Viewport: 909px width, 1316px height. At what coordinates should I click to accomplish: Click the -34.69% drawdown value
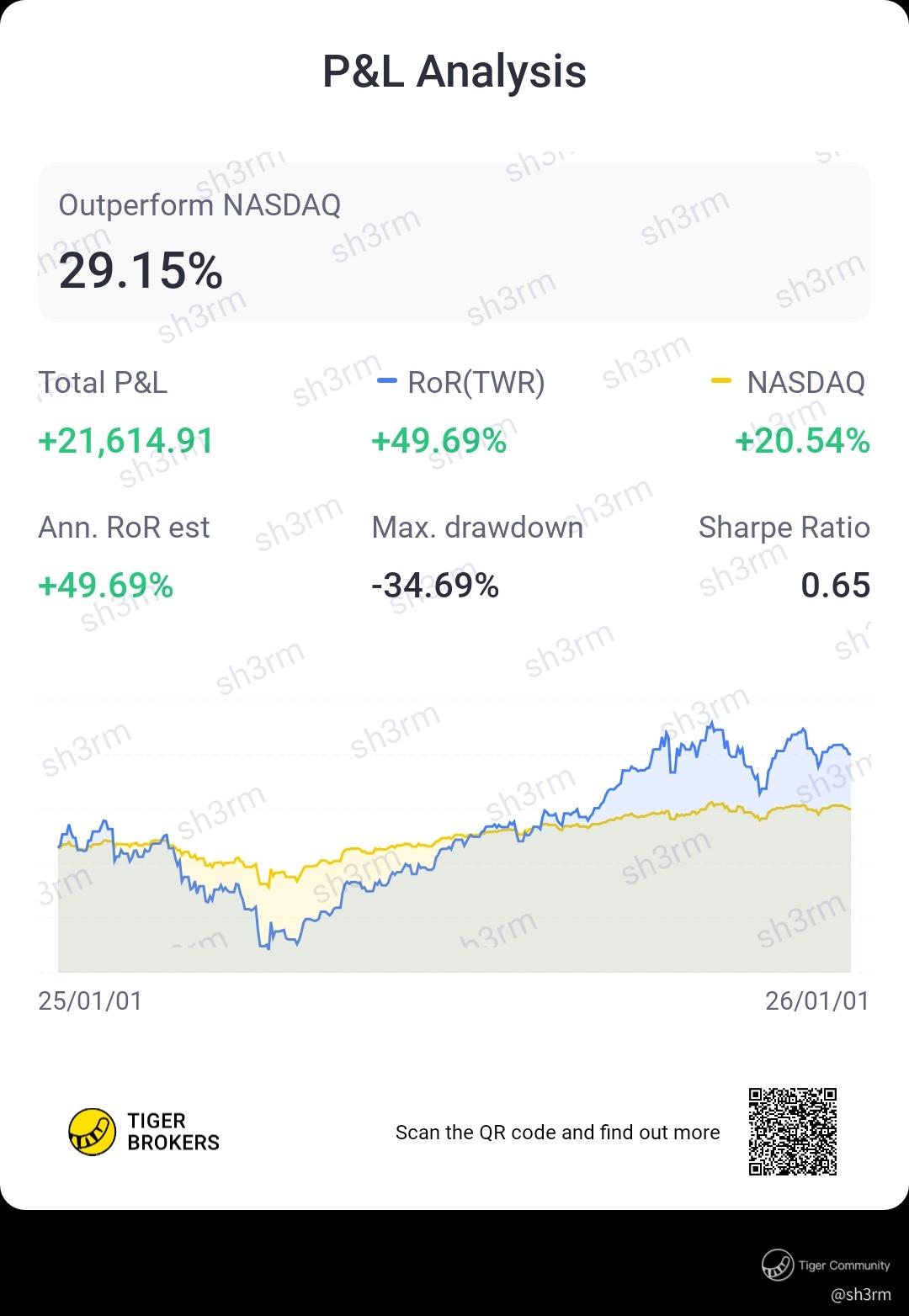435,585
